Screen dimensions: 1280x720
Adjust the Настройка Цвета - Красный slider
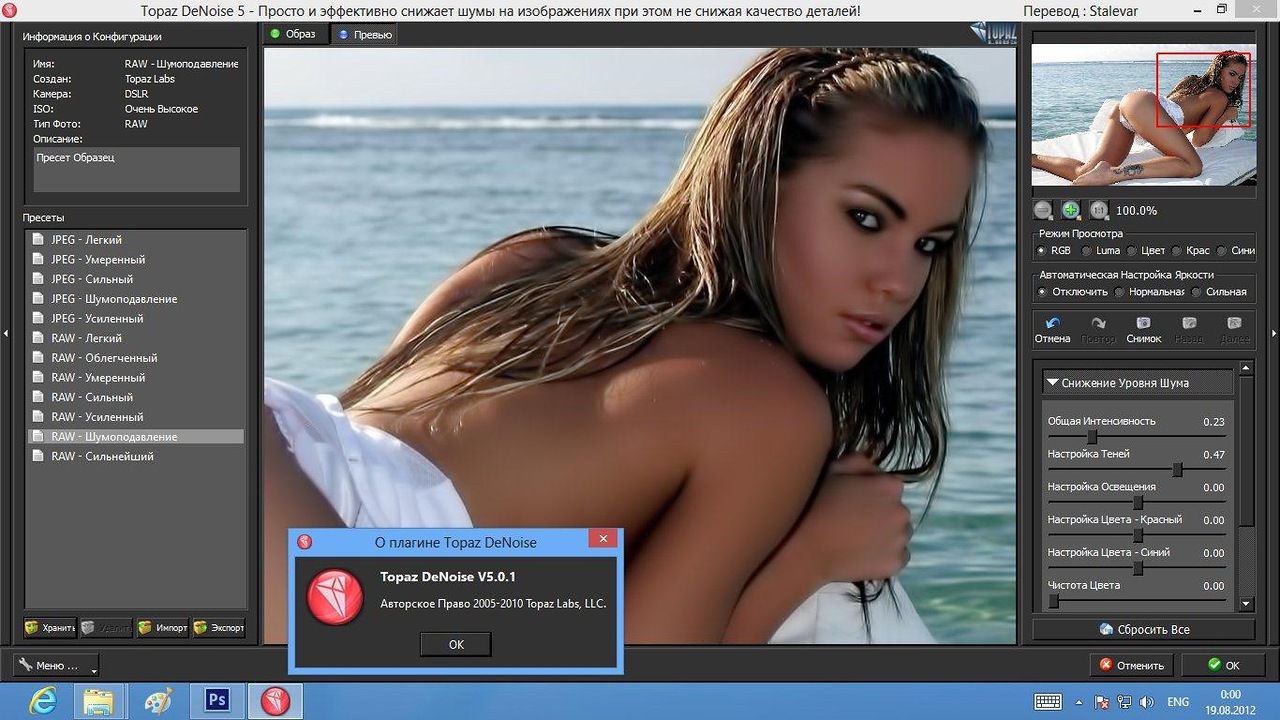[x=1136, y=535]
